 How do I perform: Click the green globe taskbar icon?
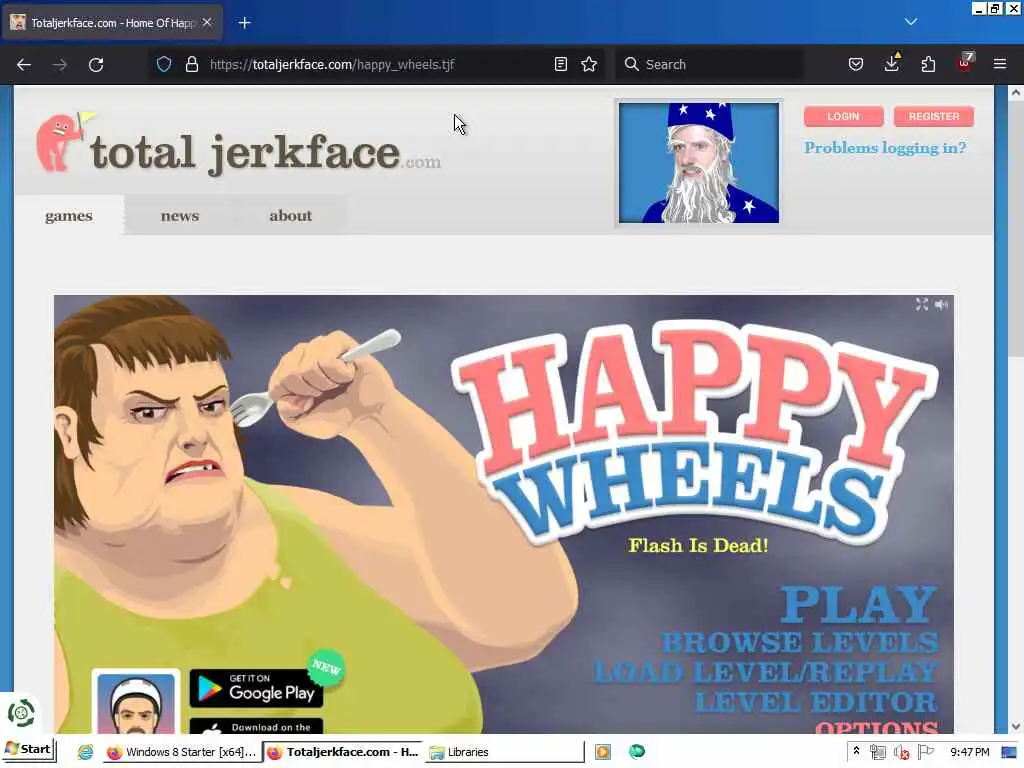pyautogui.click(x=637, y=752)
